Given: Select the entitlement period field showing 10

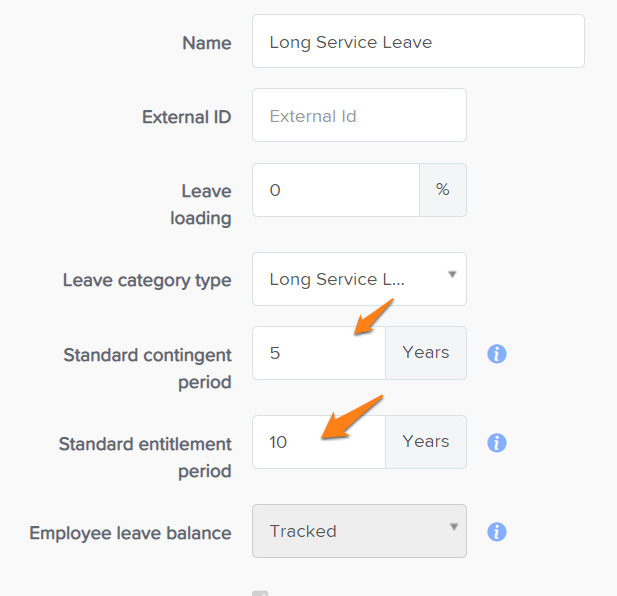Looking at the screenshot, I should coord(319,442).
